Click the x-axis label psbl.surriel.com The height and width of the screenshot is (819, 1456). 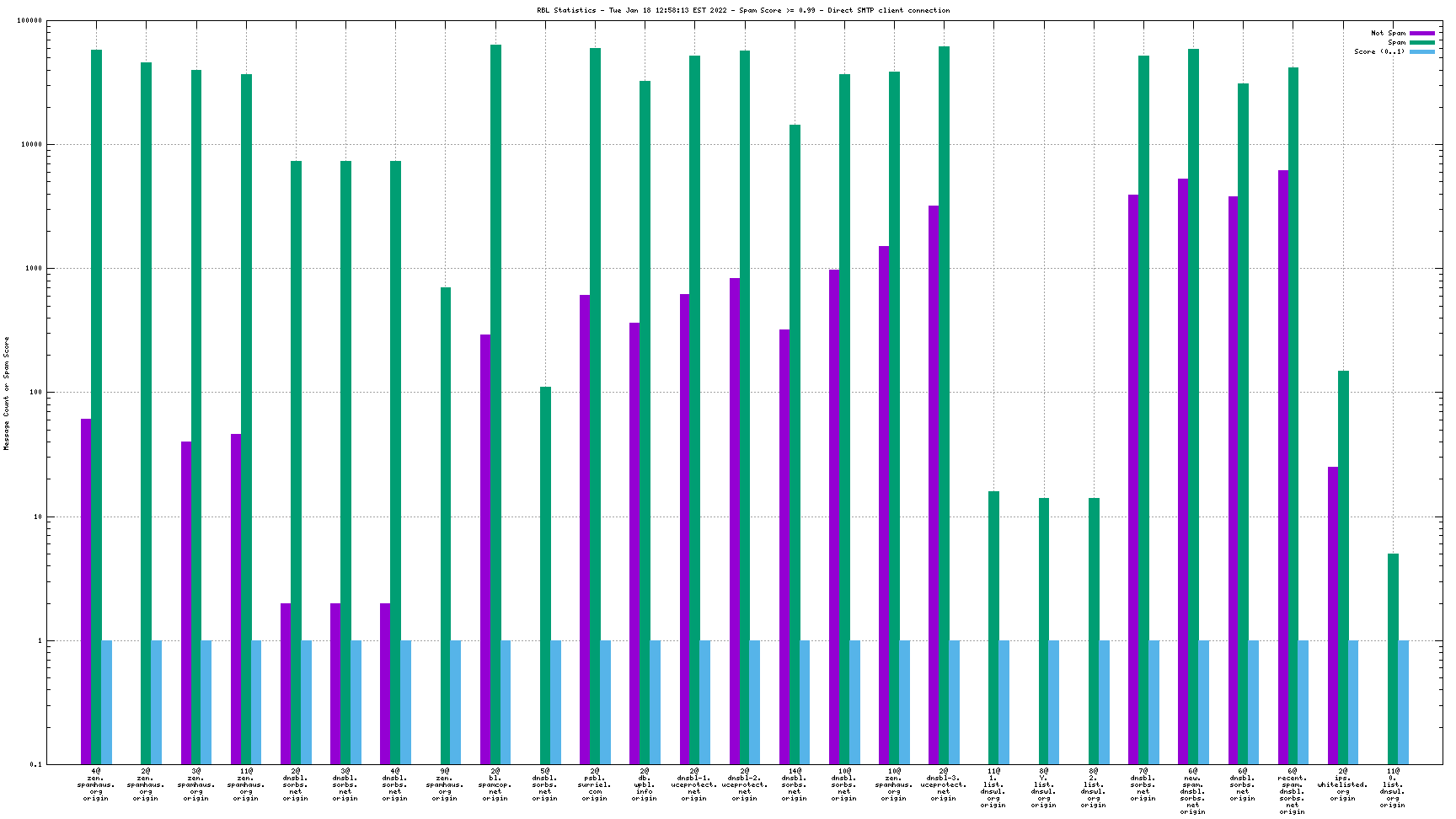[x=595, y=784]
